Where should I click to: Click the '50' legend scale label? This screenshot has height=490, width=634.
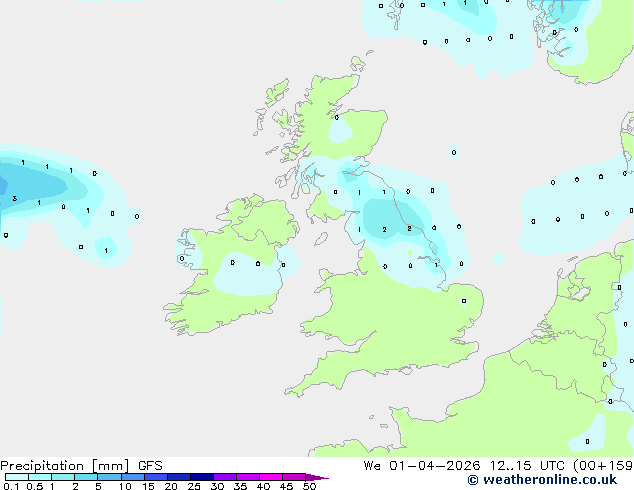pyautogui.click(x=309, y=486)
